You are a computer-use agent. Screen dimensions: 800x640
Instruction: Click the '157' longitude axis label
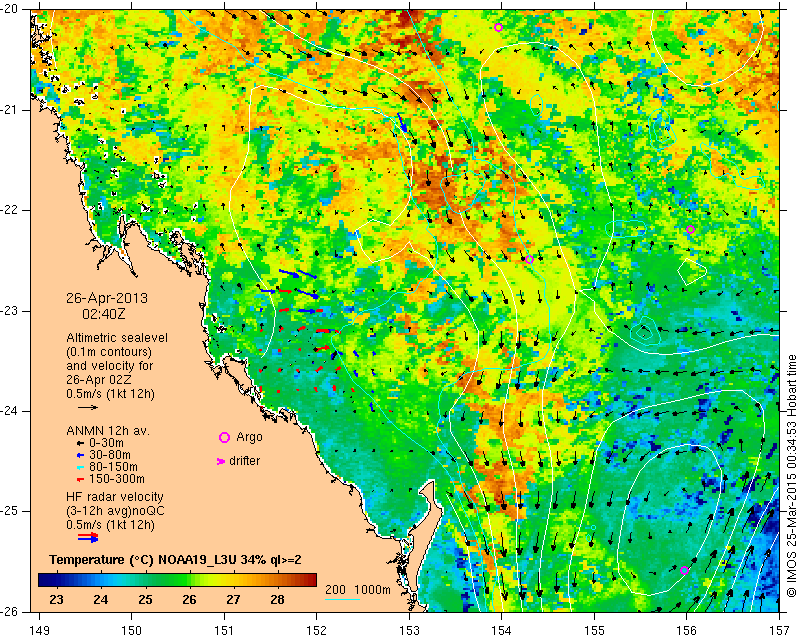coord(780,630)
